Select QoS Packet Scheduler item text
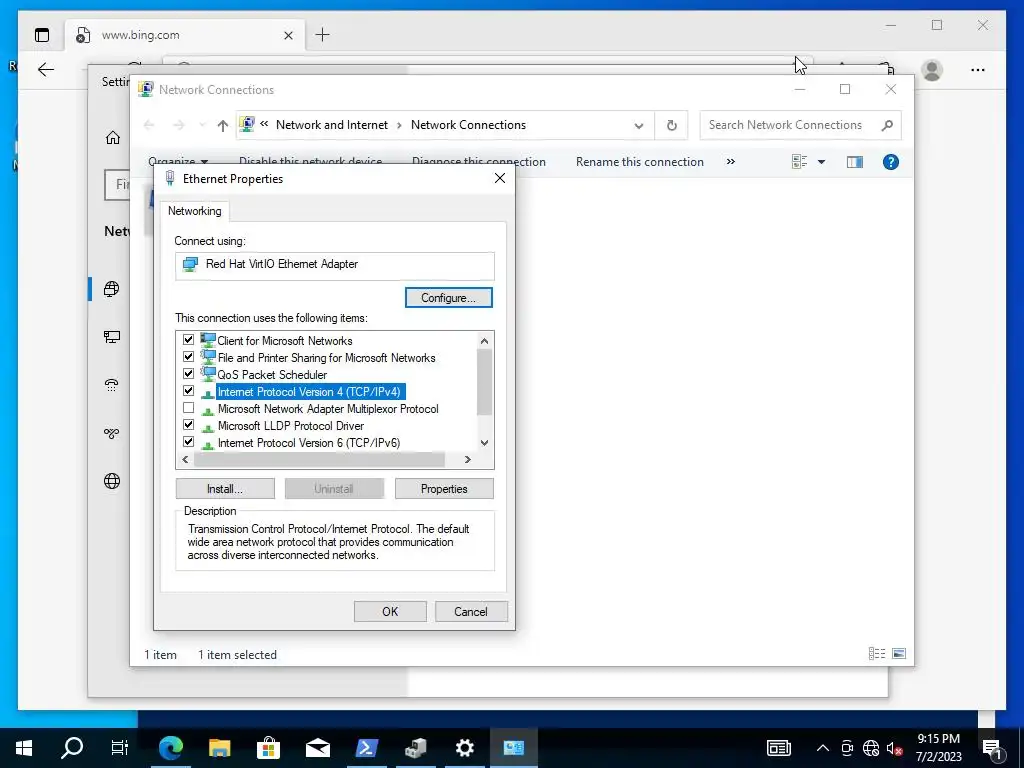The image size is (1024, 768). [x=272, y=375]
